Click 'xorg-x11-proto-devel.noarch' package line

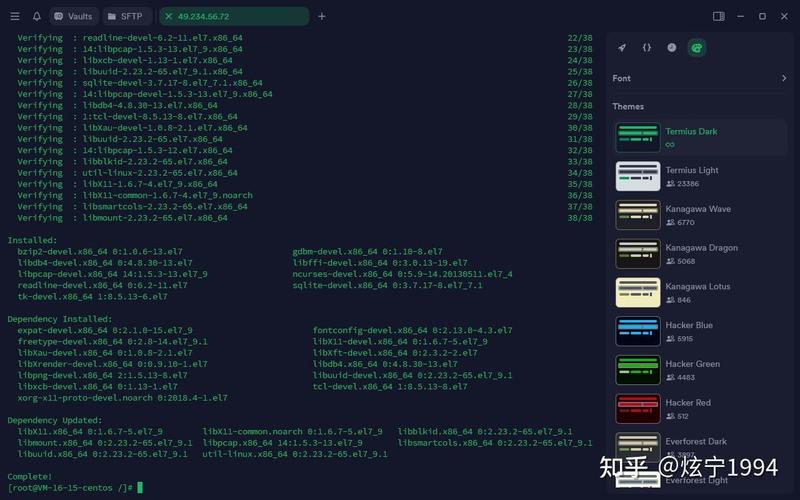click(x=122, y=398)
